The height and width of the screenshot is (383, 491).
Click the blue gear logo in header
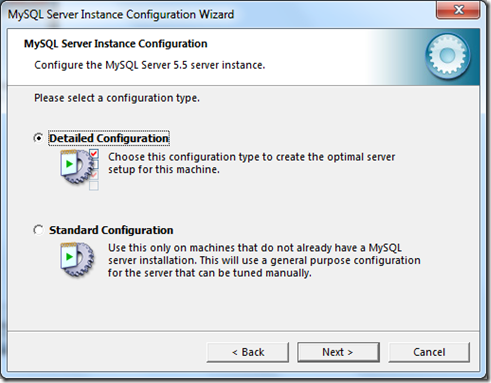point(447,55)
